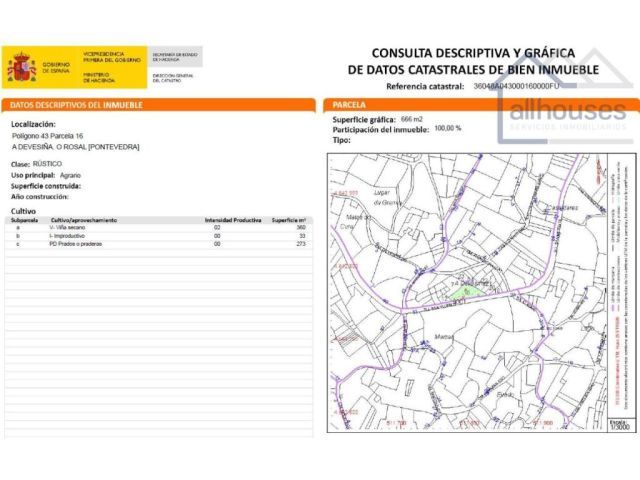The width and height of the screenshot is (640, 480).
Task: Click the 'GOBIERNO DE ESPAÑA' banner text
Action: (56, 68)
